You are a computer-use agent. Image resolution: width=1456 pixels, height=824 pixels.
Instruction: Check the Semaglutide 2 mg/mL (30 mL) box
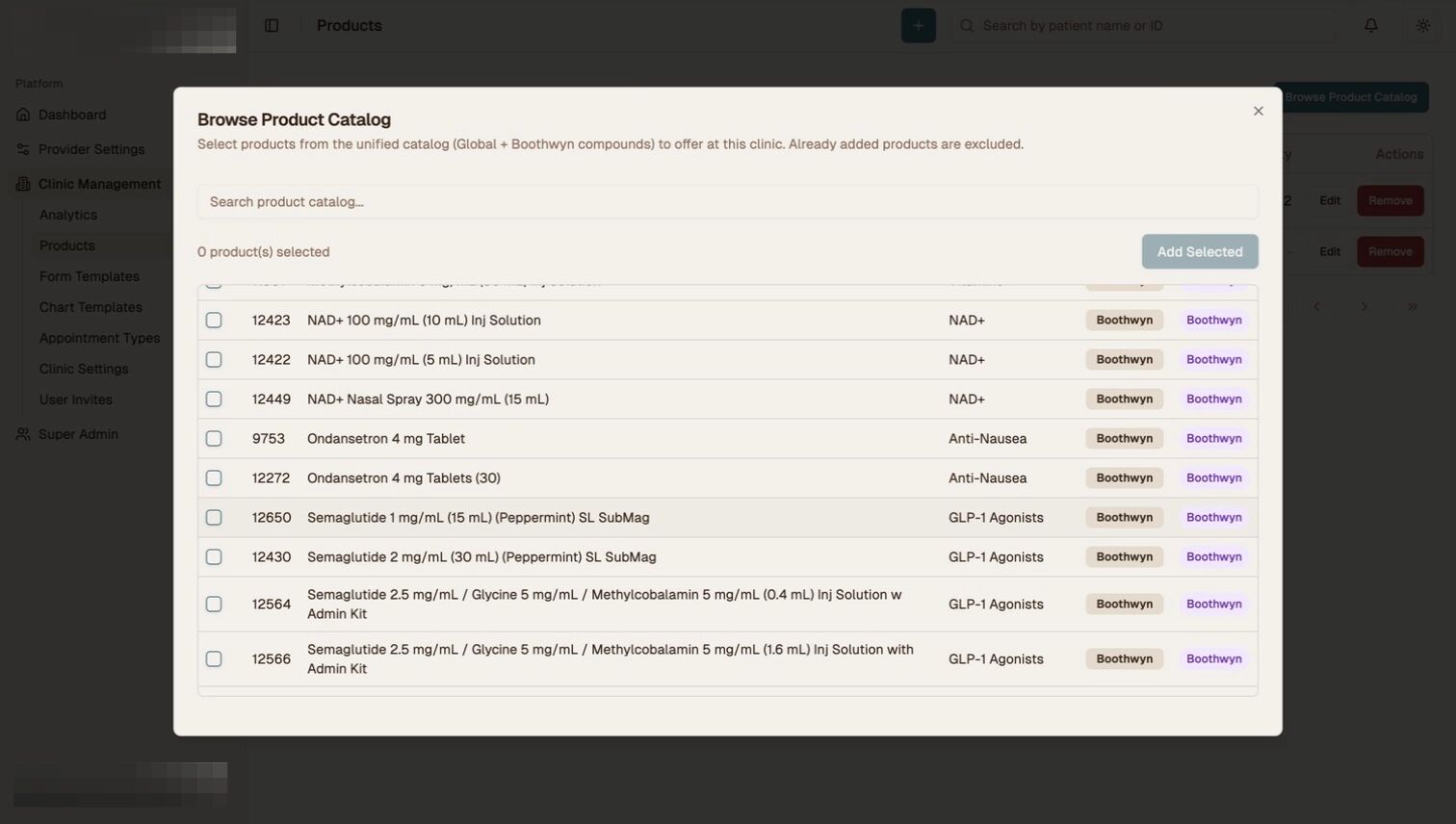click(x=214, y=557)
